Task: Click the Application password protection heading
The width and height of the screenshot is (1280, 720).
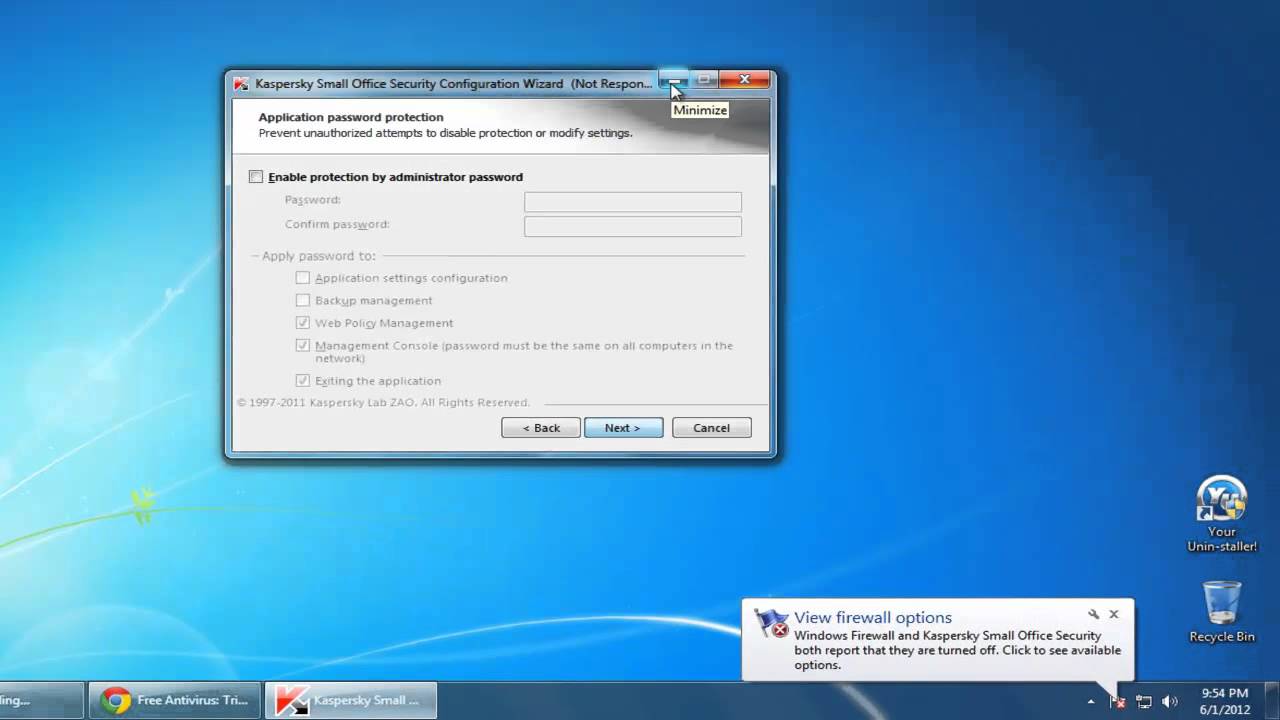Action: 351,117
